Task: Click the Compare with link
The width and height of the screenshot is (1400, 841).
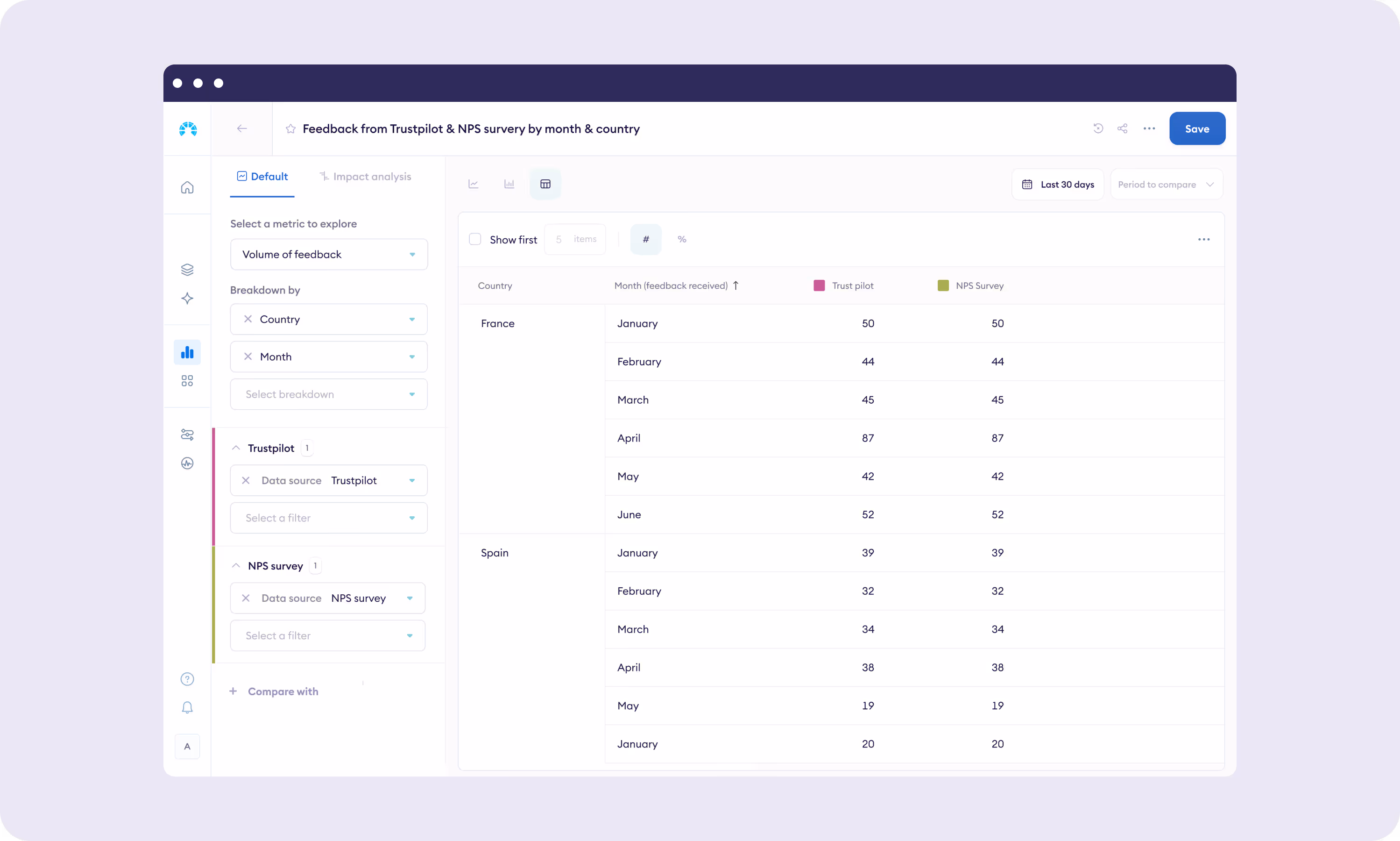Action: 283,691
